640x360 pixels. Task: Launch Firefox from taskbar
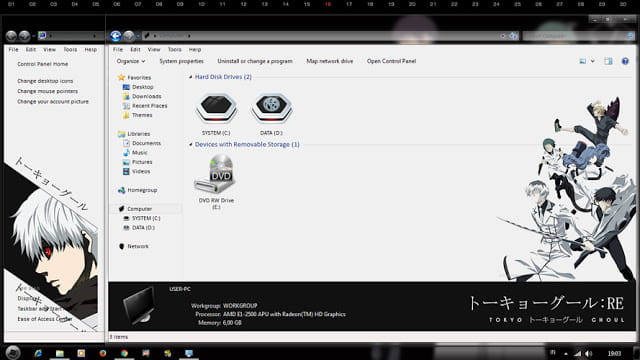[102, 353]
